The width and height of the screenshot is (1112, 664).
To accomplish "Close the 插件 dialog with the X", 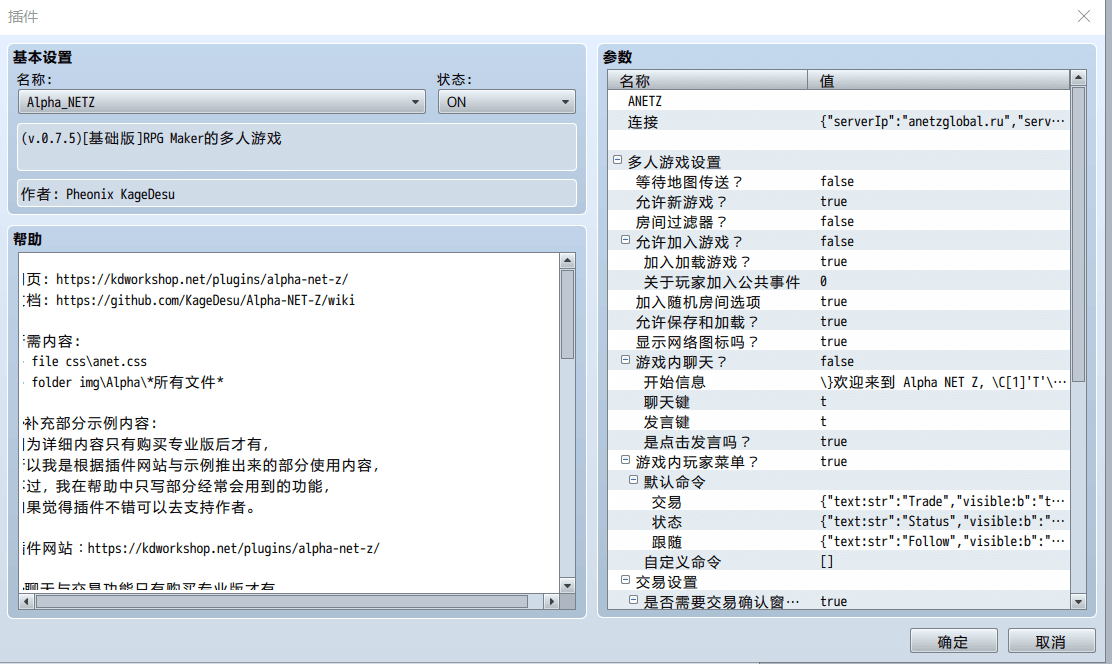I will 1084,16.
